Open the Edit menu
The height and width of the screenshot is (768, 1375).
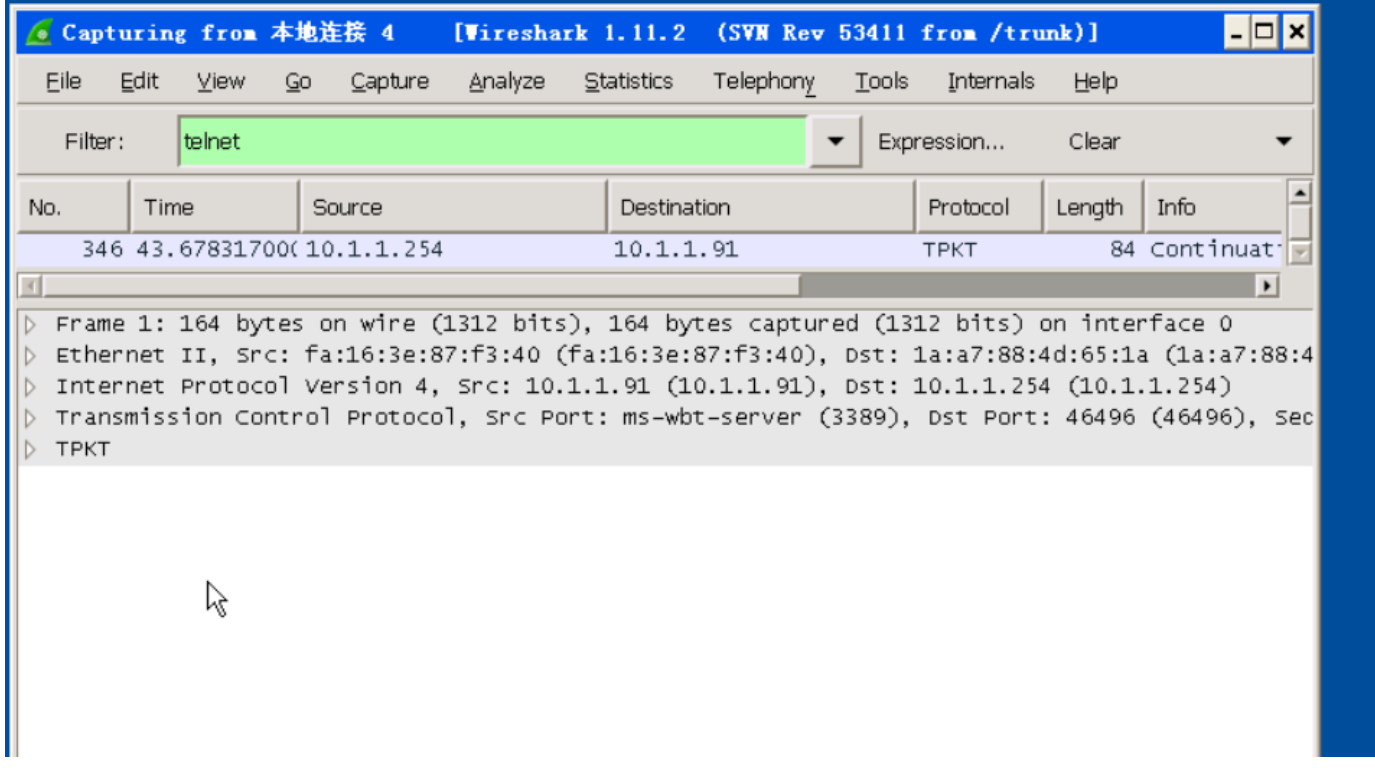(139, 82)
